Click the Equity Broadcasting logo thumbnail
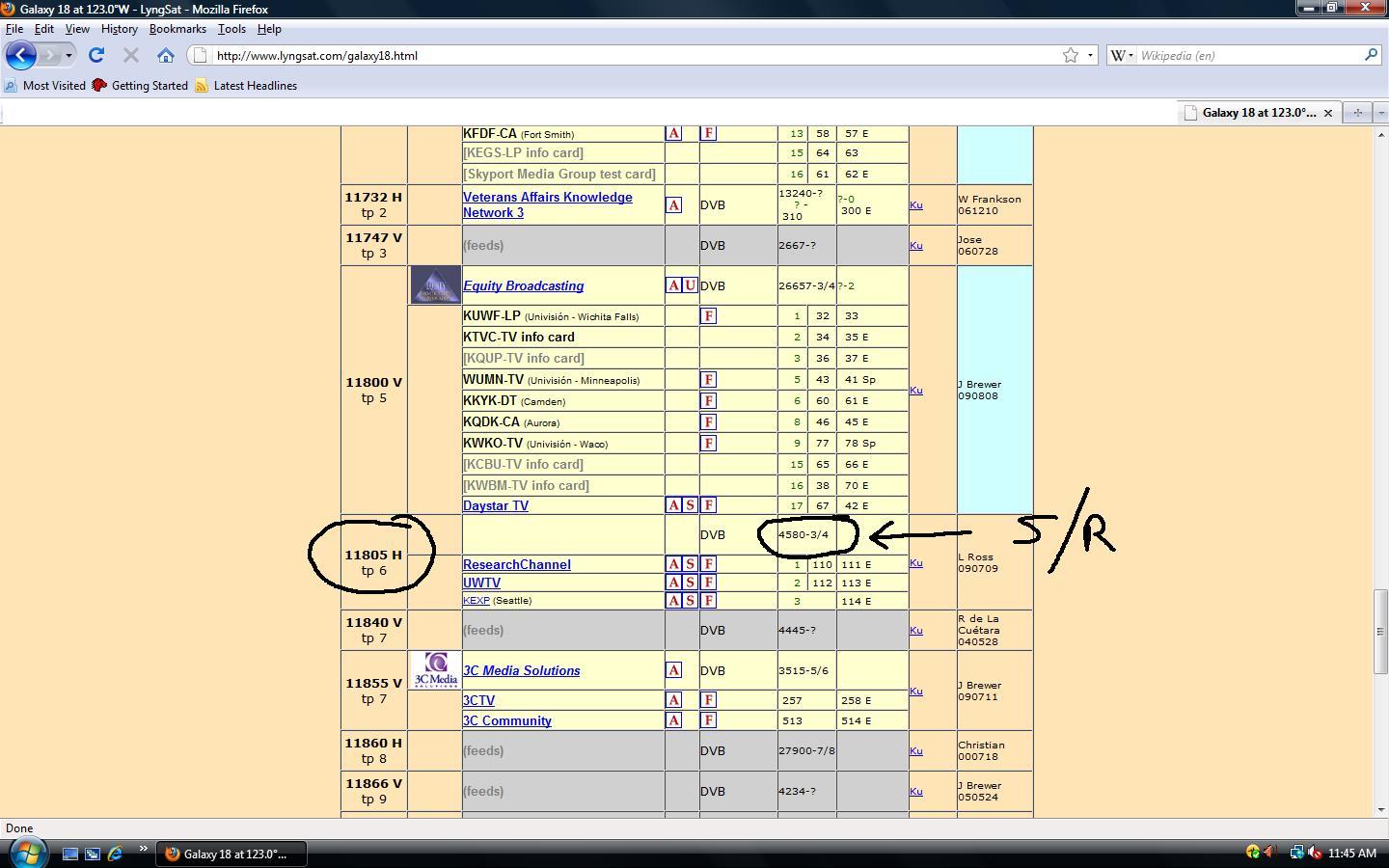Screen dimensions: 1389x868 435,285
